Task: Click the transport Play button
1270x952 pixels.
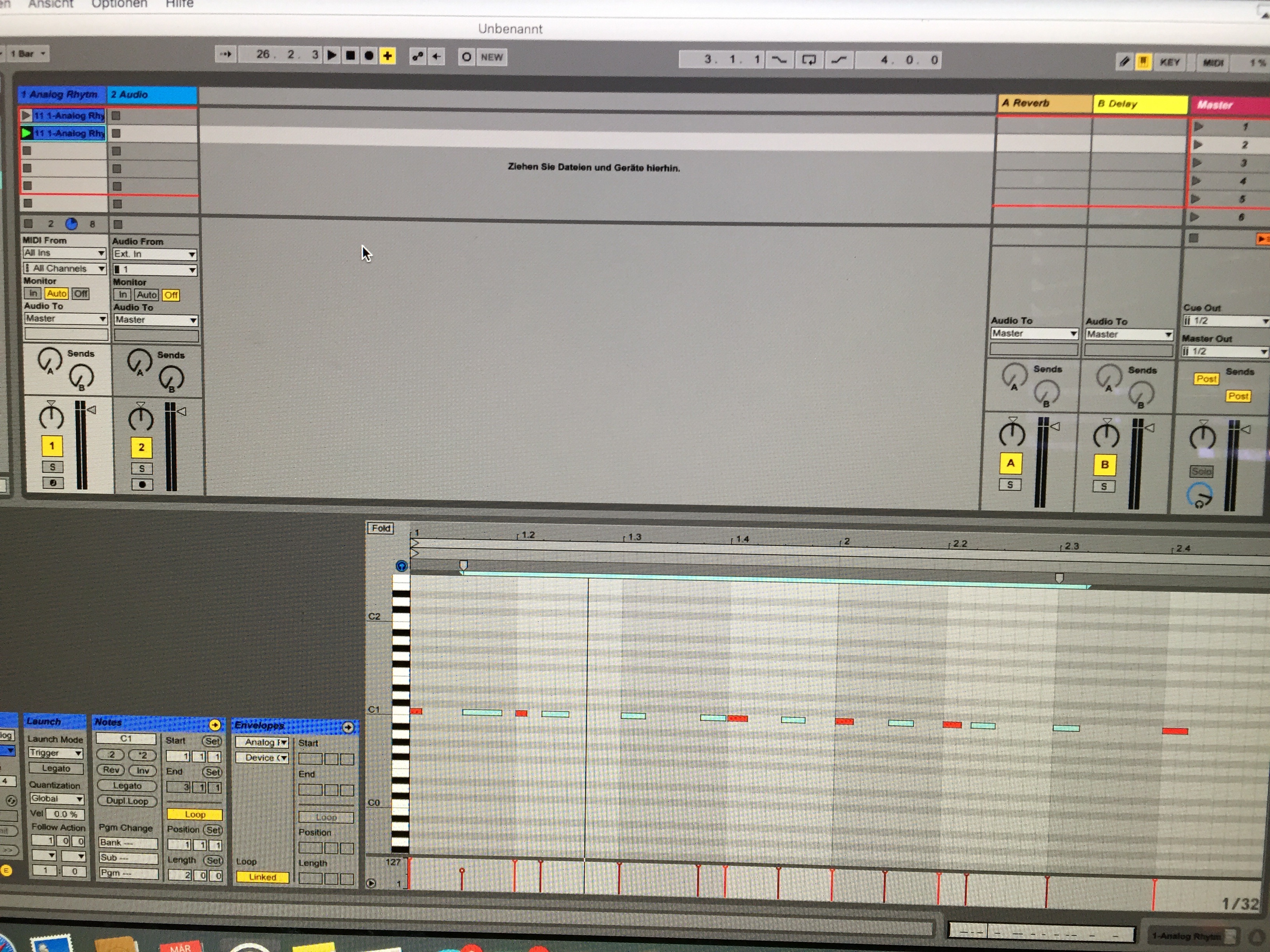Action: tap(332, 56)
